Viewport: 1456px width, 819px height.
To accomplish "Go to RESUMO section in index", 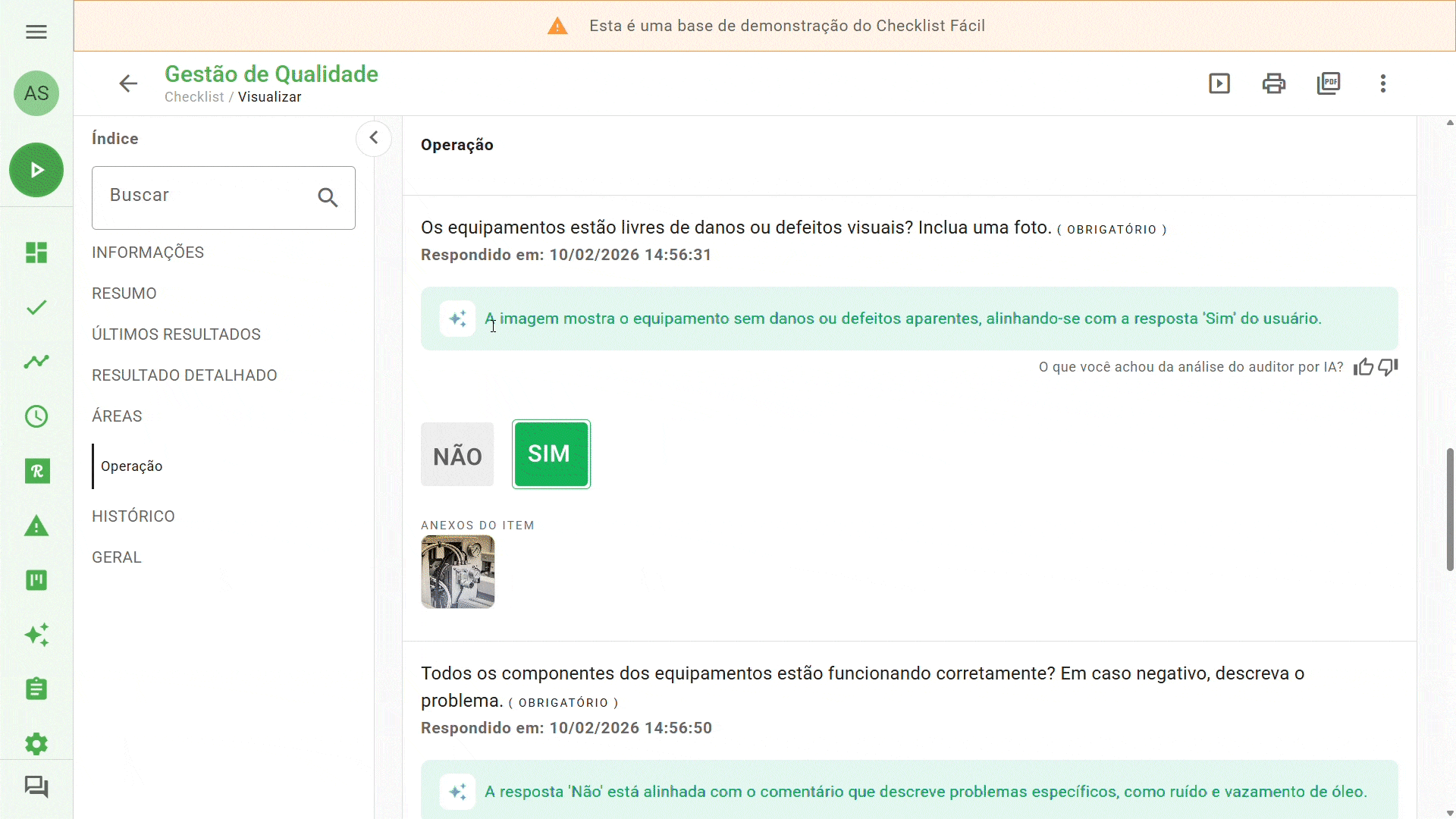I will tap(124, 293).
